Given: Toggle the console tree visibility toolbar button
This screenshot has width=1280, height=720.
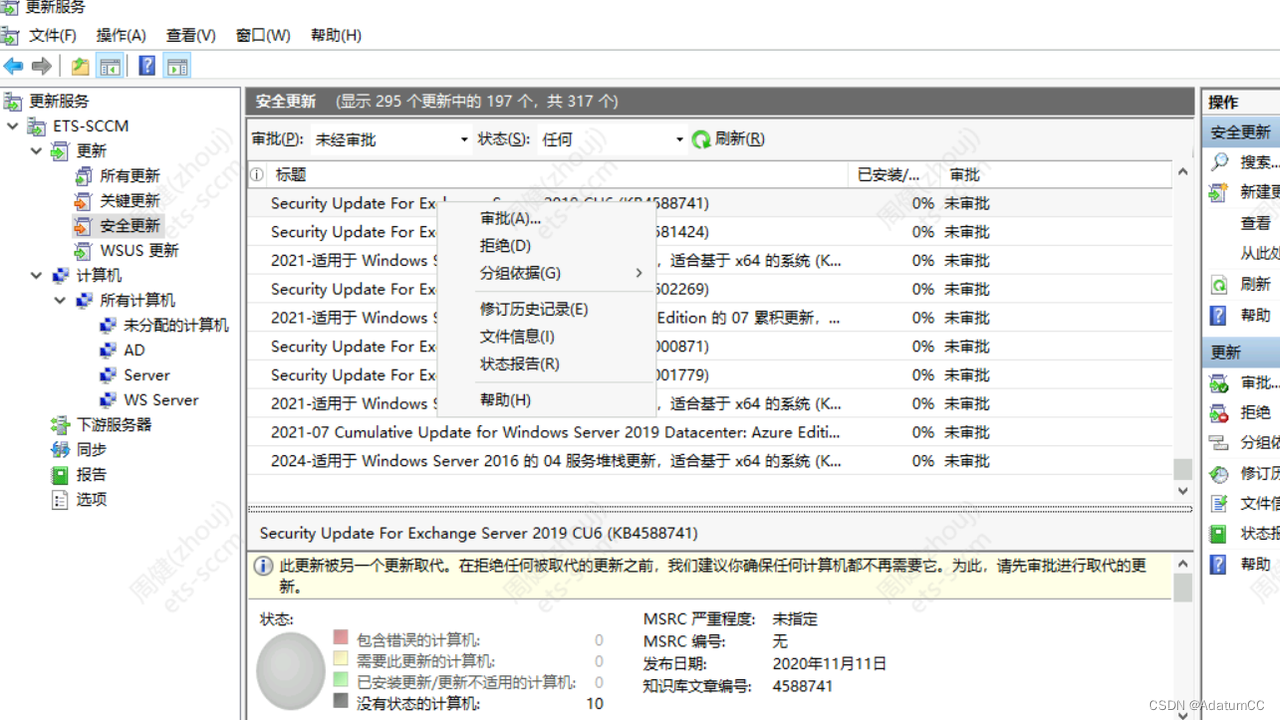Looking at the screenshot, I should click(110, 66).
